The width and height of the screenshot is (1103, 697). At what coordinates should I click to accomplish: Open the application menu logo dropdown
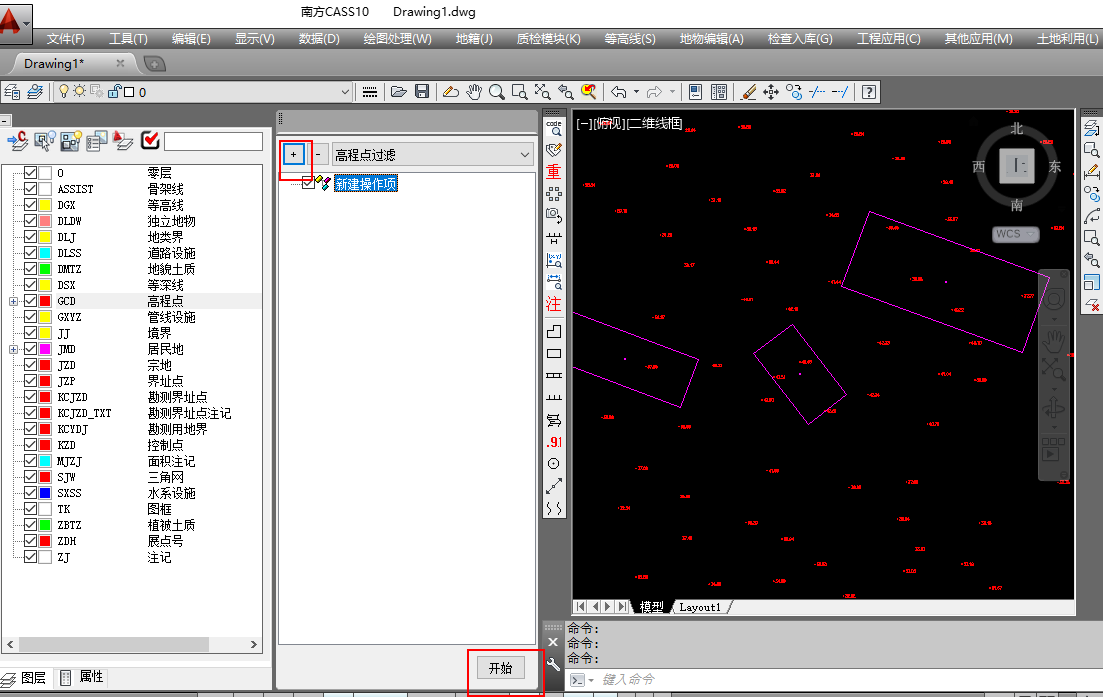tap(15, 22)
